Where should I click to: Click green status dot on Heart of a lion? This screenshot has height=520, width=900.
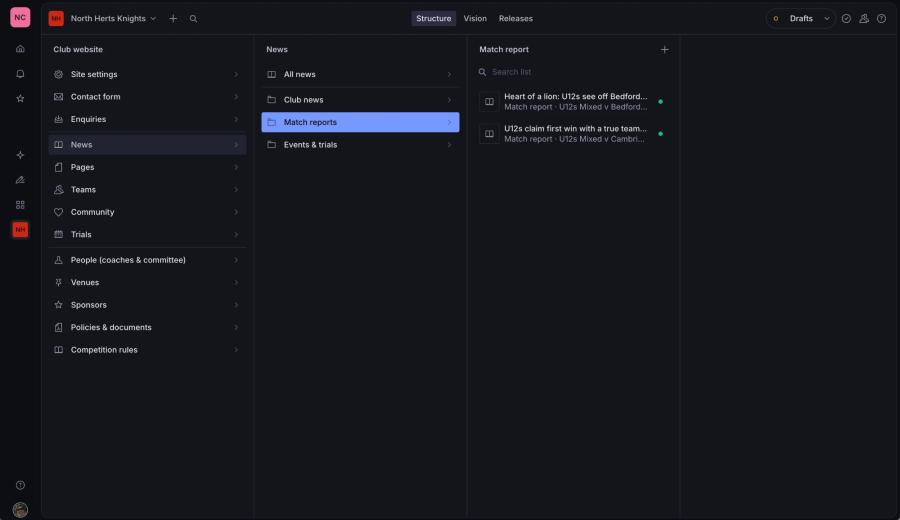pos(661,102)
